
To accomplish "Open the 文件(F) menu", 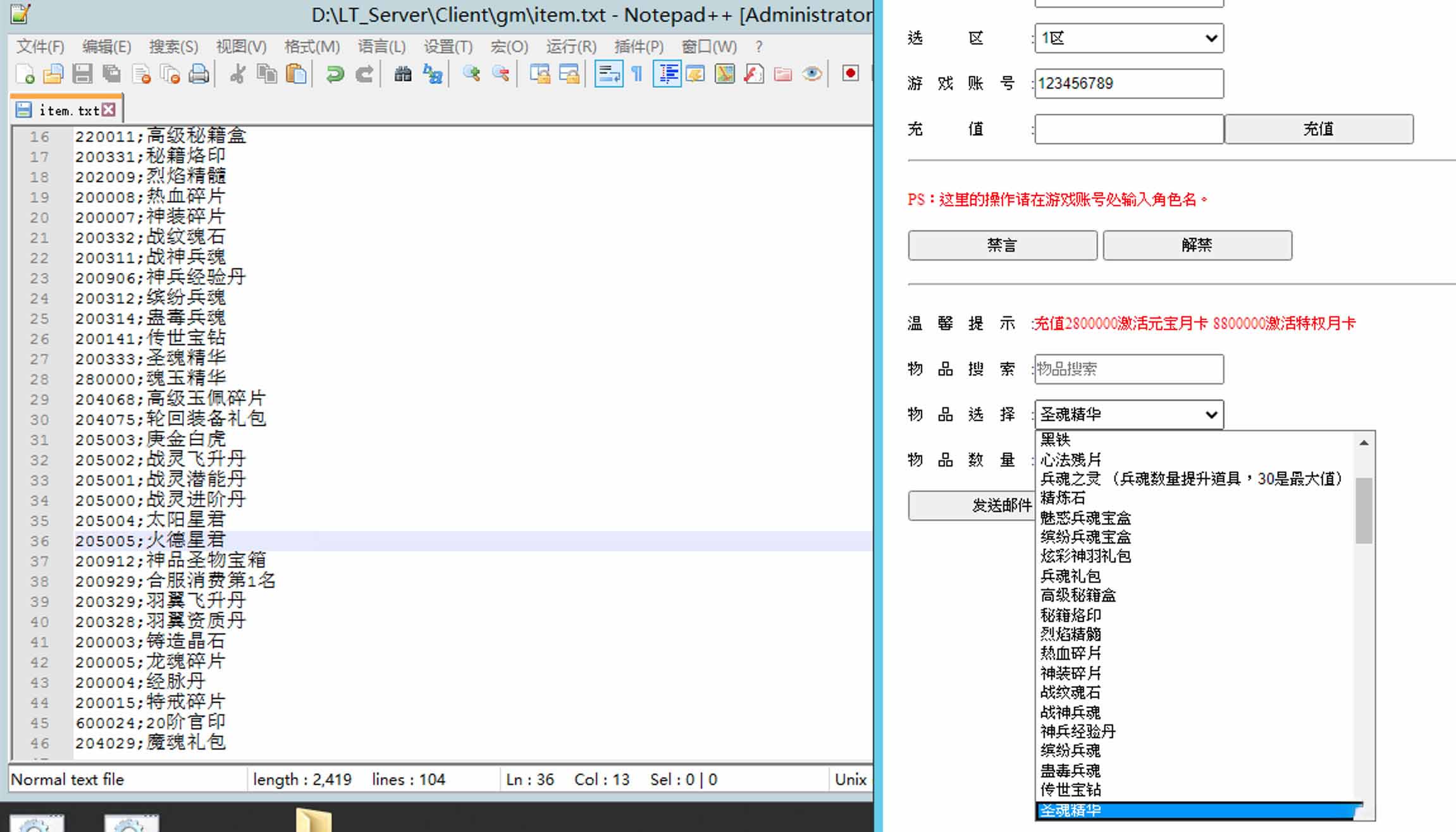I will [40, 46].
